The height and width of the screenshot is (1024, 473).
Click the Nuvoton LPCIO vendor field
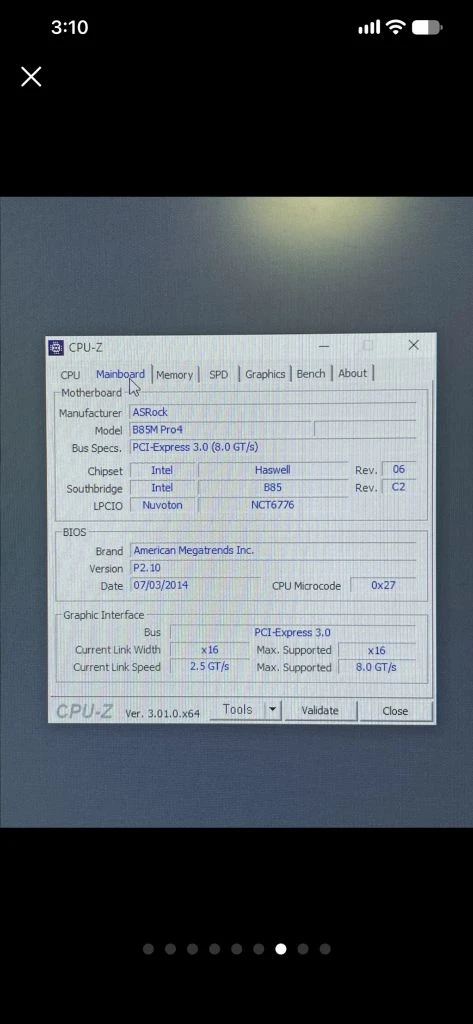162,505
